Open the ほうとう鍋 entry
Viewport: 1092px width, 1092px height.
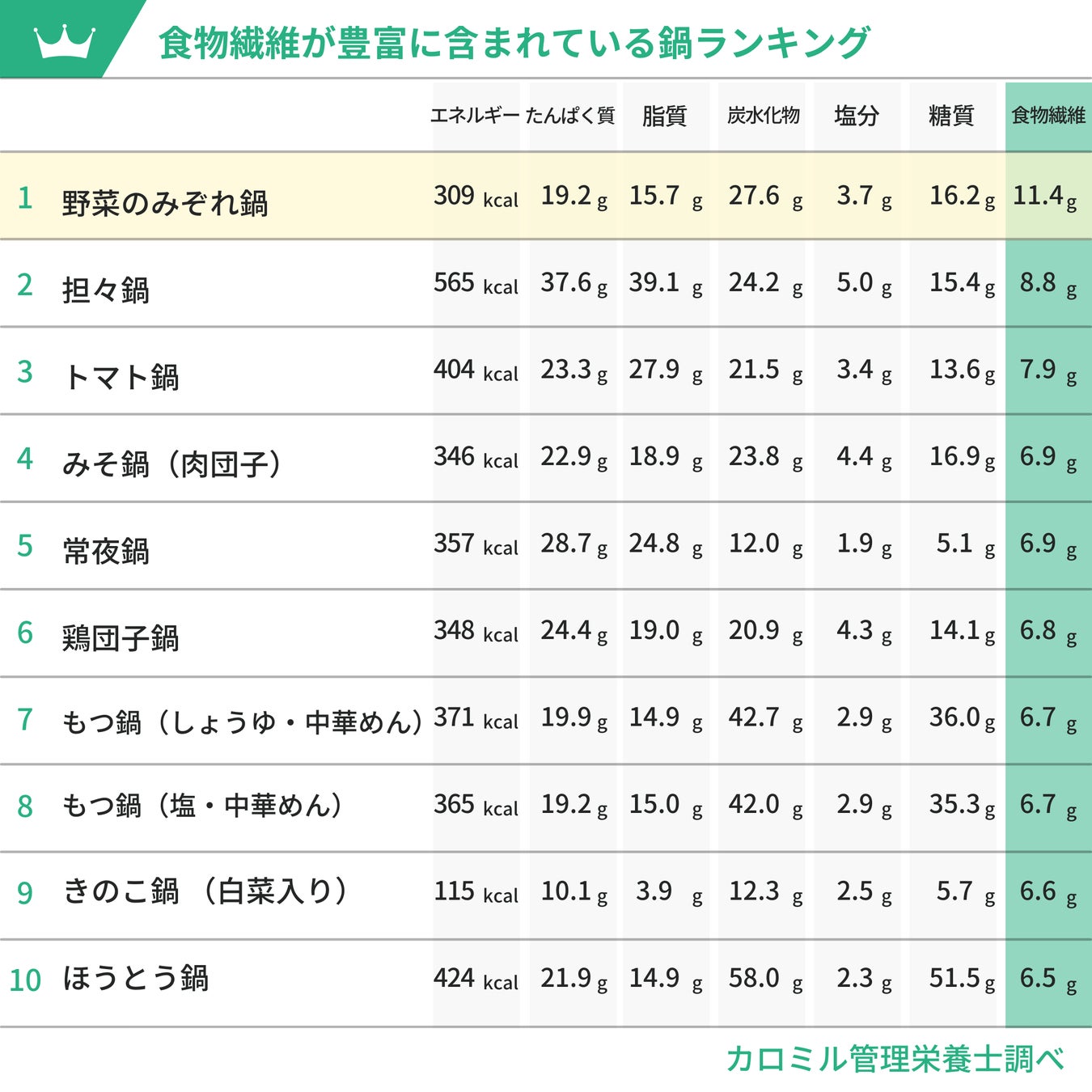(x=136, y=979)
